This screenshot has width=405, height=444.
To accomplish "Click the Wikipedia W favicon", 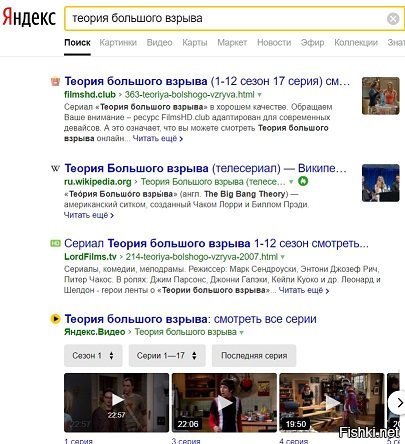I will pyautogui.click(x=55, y=168).
